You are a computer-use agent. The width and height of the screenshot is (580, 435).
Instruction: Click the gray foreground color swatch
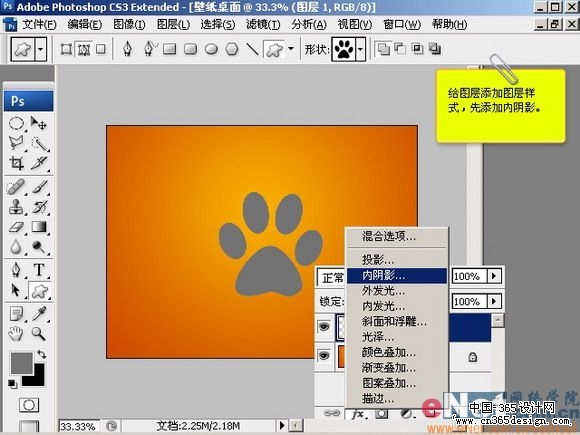tap(21, 363)
